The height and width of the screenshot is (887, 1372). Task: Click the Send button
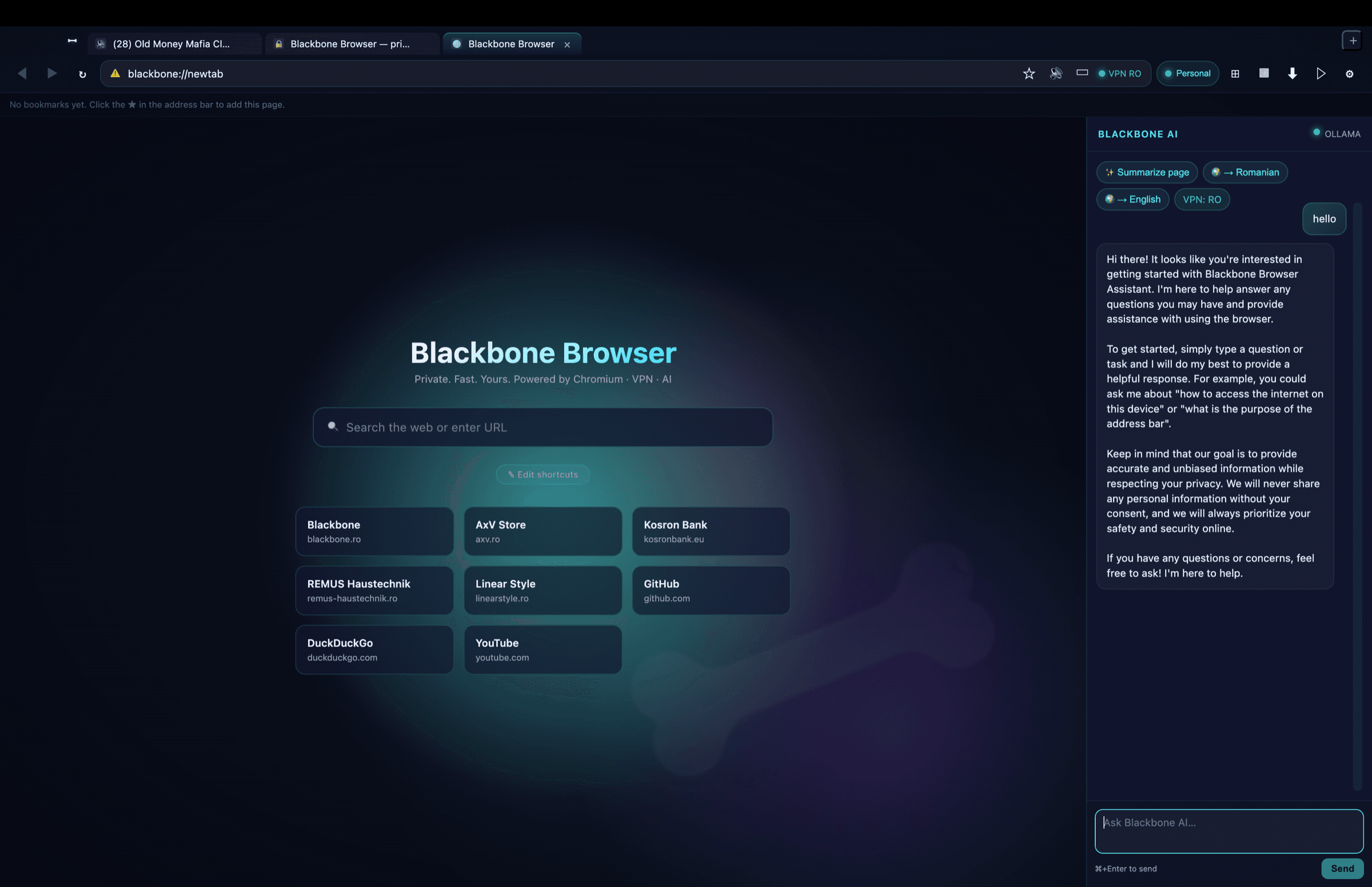[1342, 869]
